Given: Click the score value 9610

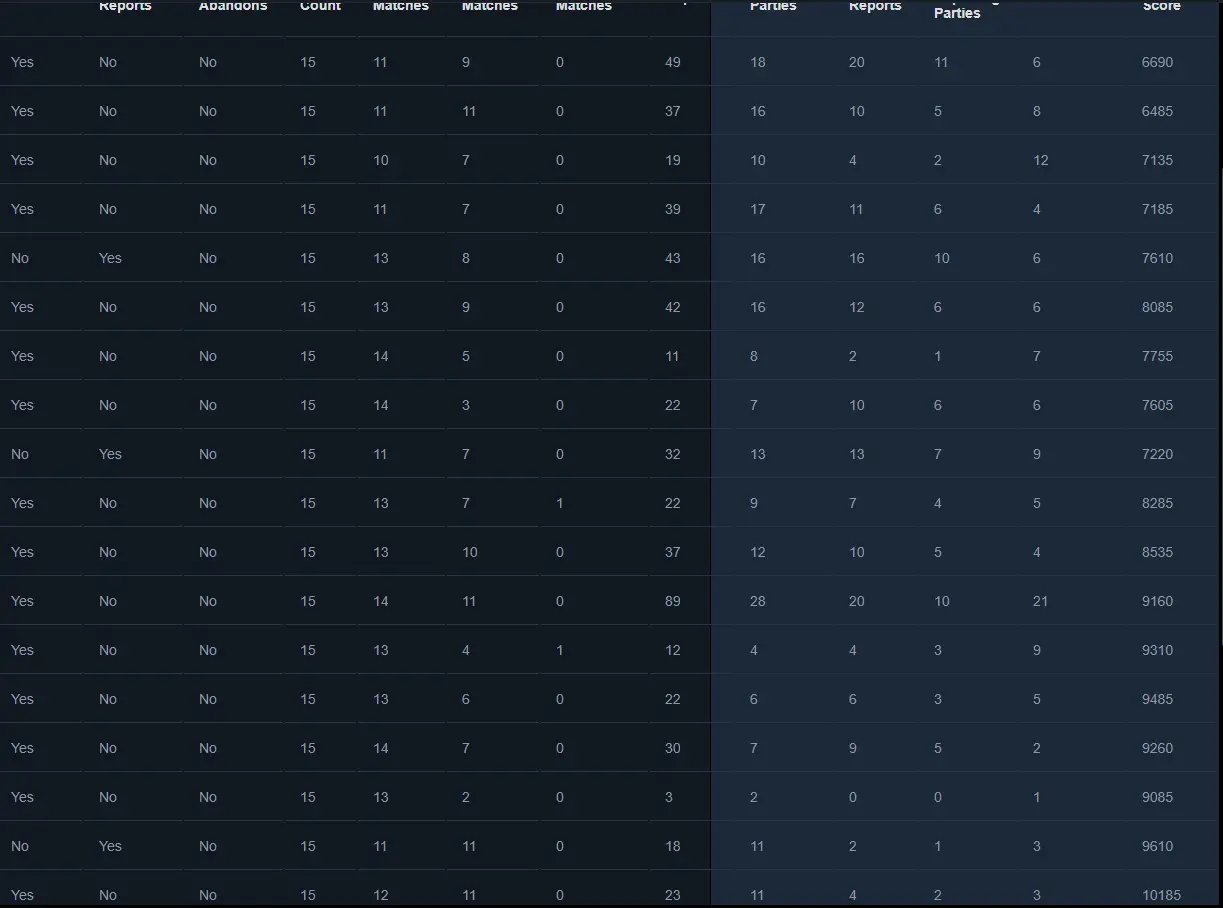Looking at the screenshot, I should pos(1157,846).
